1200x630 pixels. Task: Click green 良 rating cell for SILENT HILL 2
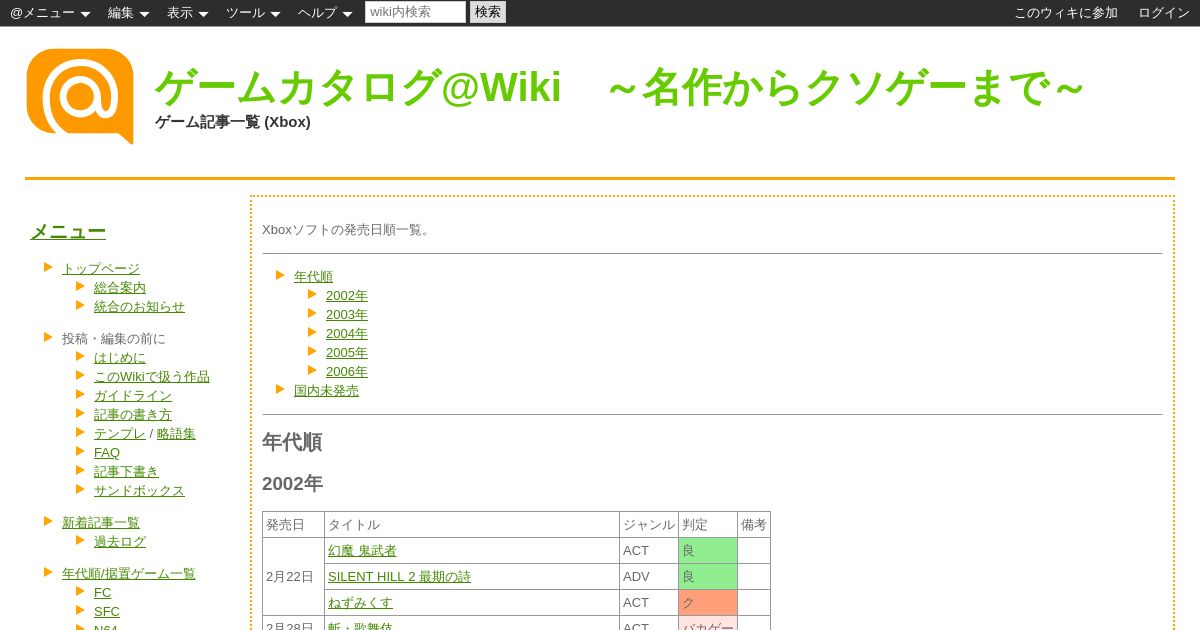tap(708, 576)
